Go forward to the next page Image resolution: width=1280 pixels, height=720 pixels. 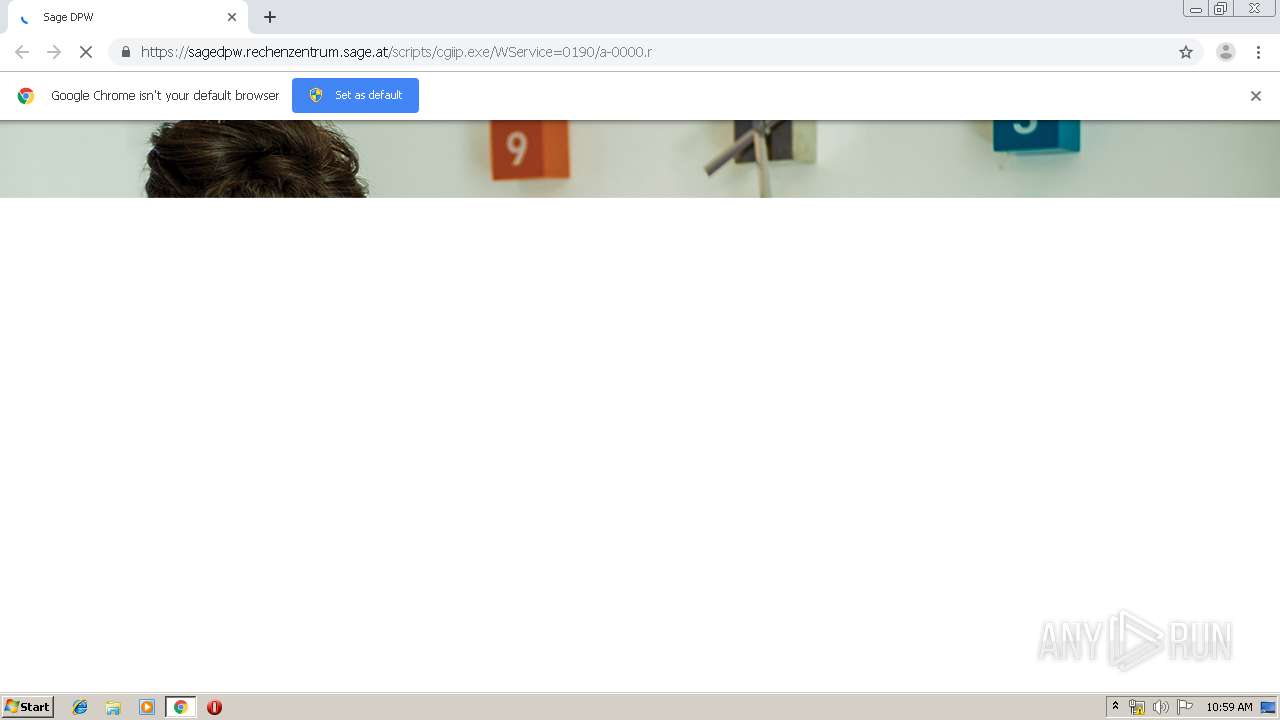point(54,52)
